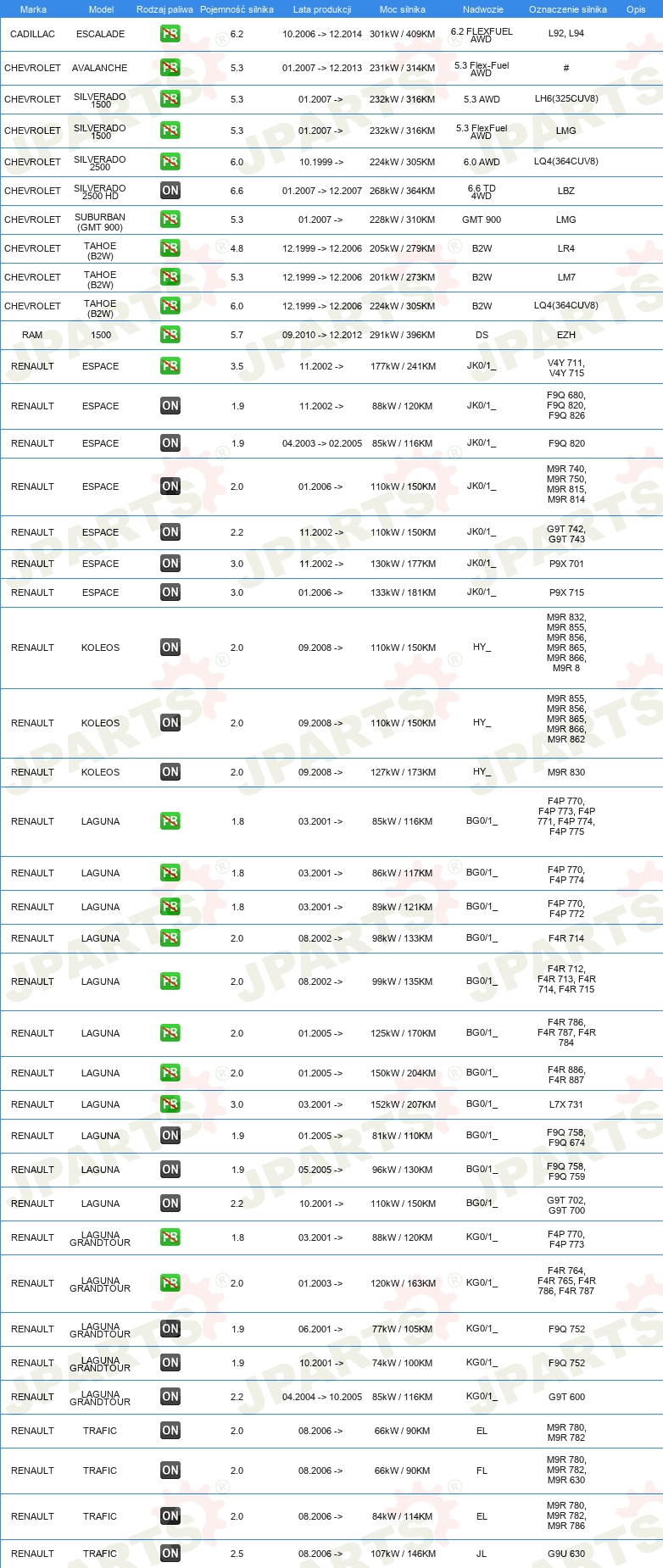
Task: Click the petrol icon for Laguna L7X 731 row
Action: (x=170, y=1104)
